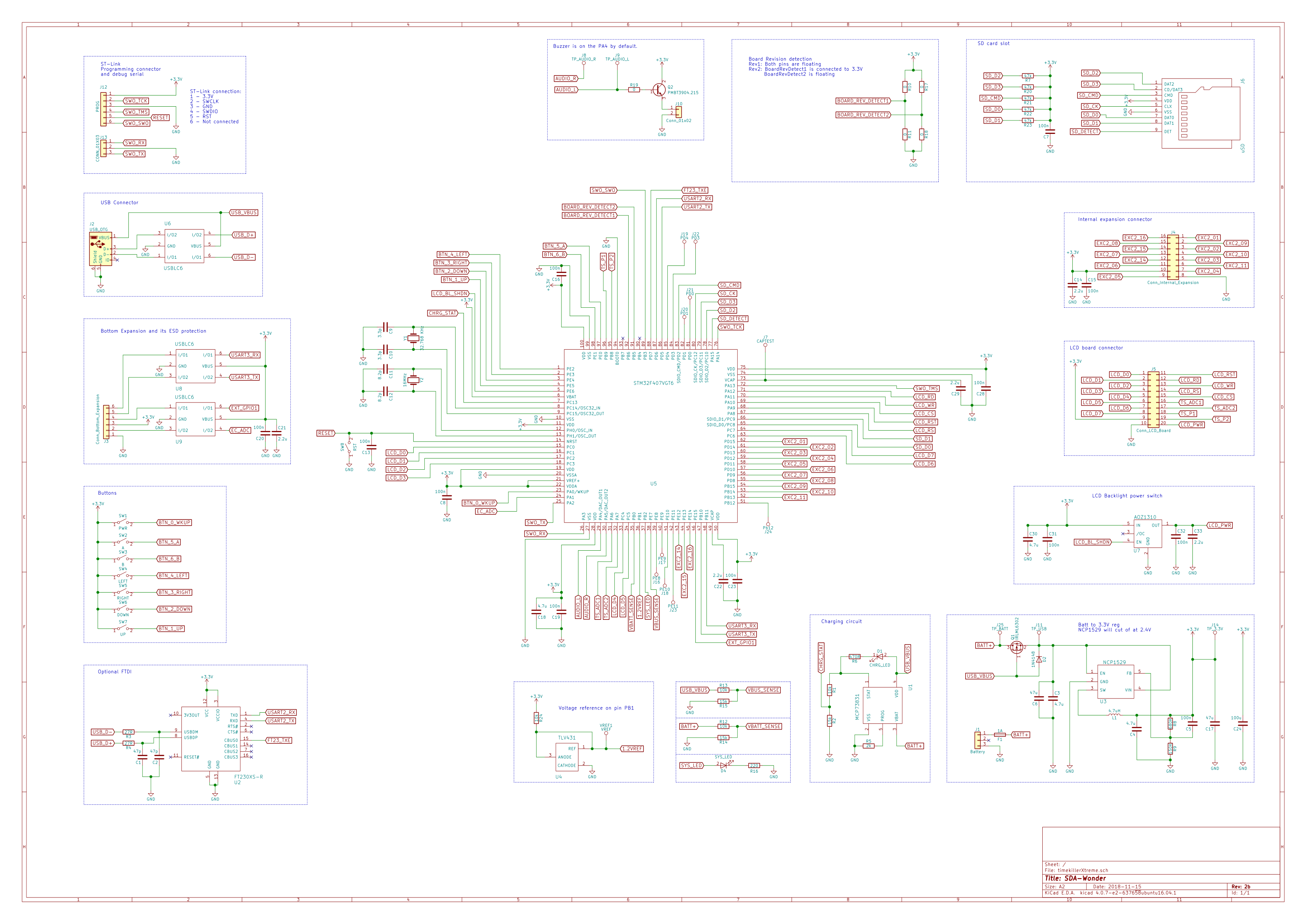Click the 1N4148 diode D2 symbol
1307x924 pixels.
(x=1039, y=659)
